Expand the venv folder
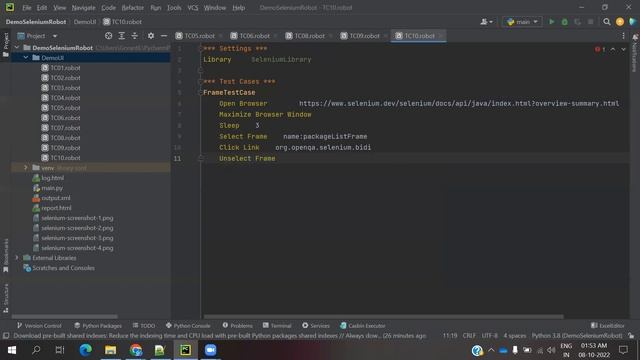Image resolution: width=640 pixels, height=360 pixels. click(x=26, y=168)
